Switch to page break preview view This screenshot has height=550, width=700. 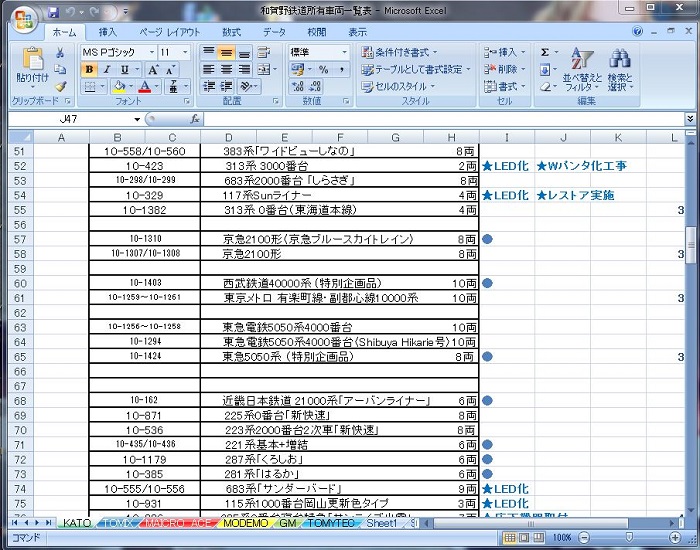[x=539, y=537]
